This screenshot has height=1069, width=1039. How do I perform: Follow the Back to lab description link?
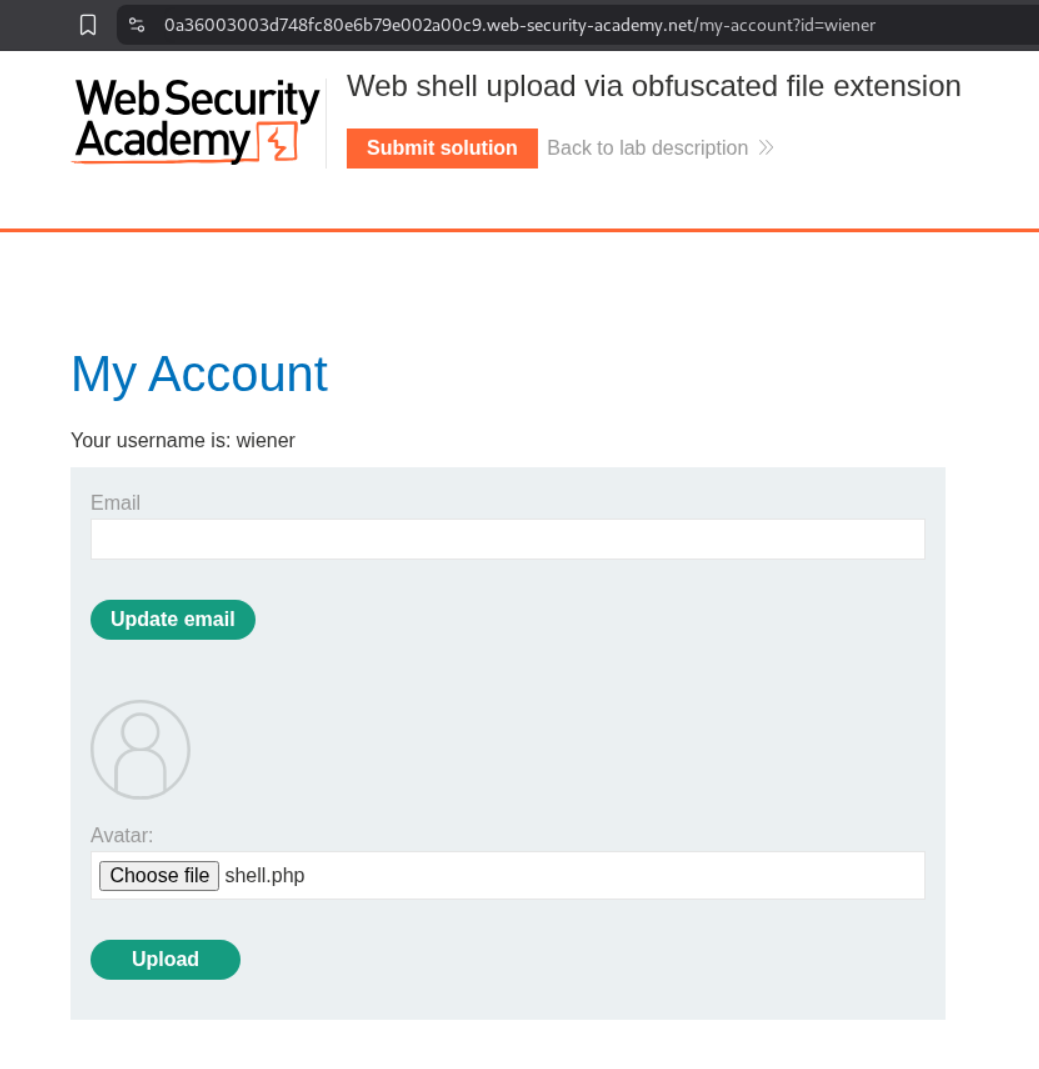(647, 148)
